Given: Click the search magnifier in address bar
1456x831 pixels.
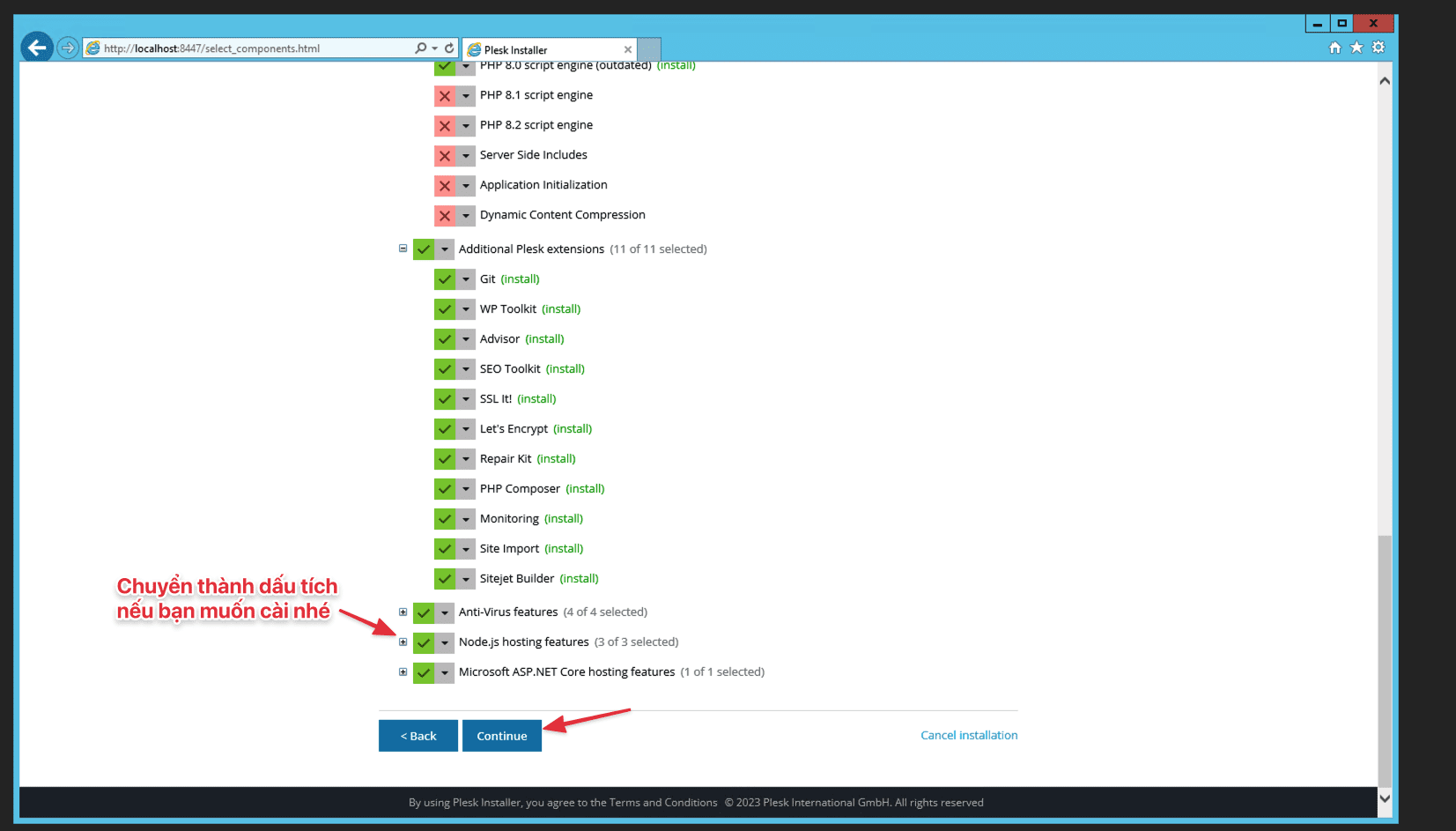Looking at the screenshot, I should [421, 48].
